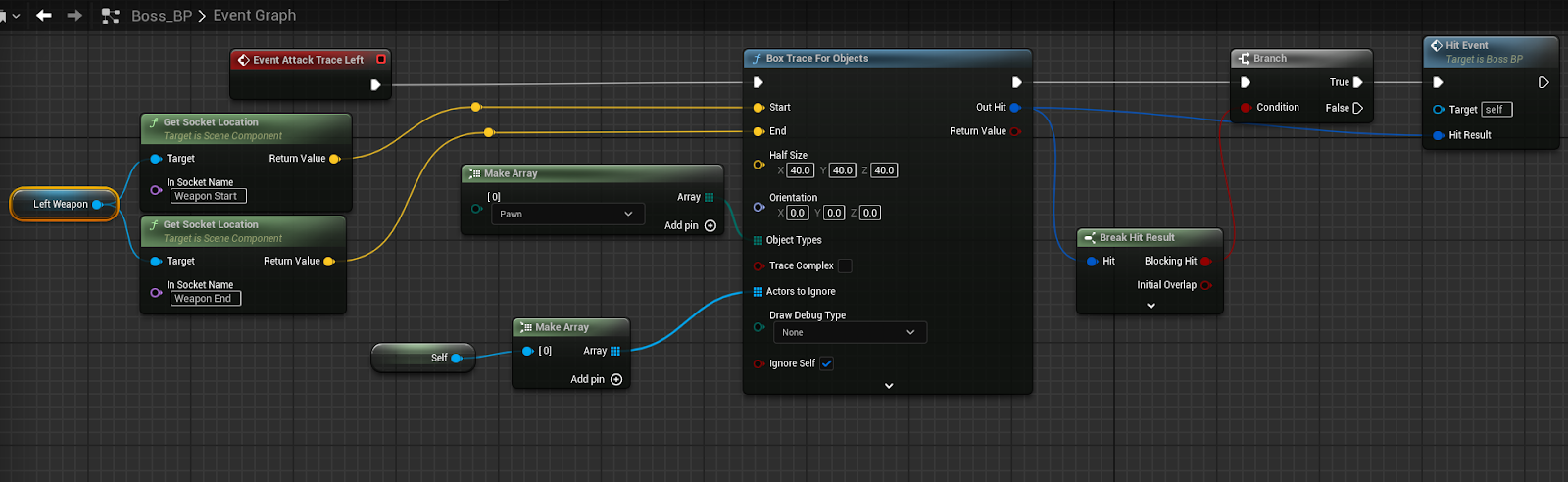Screen dimensions: 1568x482
Task: Select Branch node header
Action: click(x=1301, y=58)
